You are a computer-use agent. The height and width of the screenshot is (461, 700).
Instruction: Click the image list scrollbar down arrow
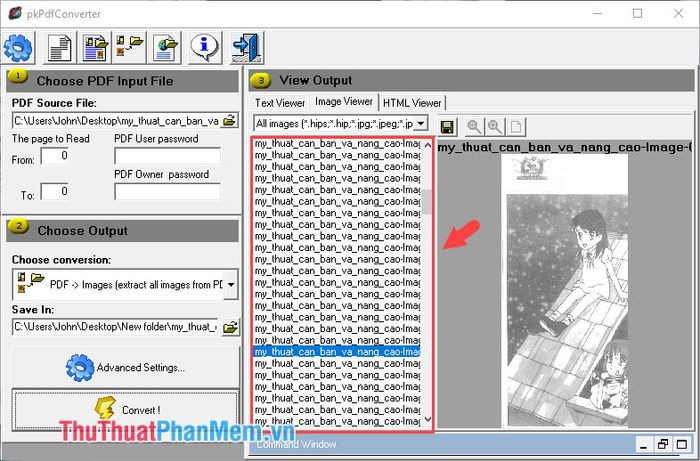click(427, 419)
